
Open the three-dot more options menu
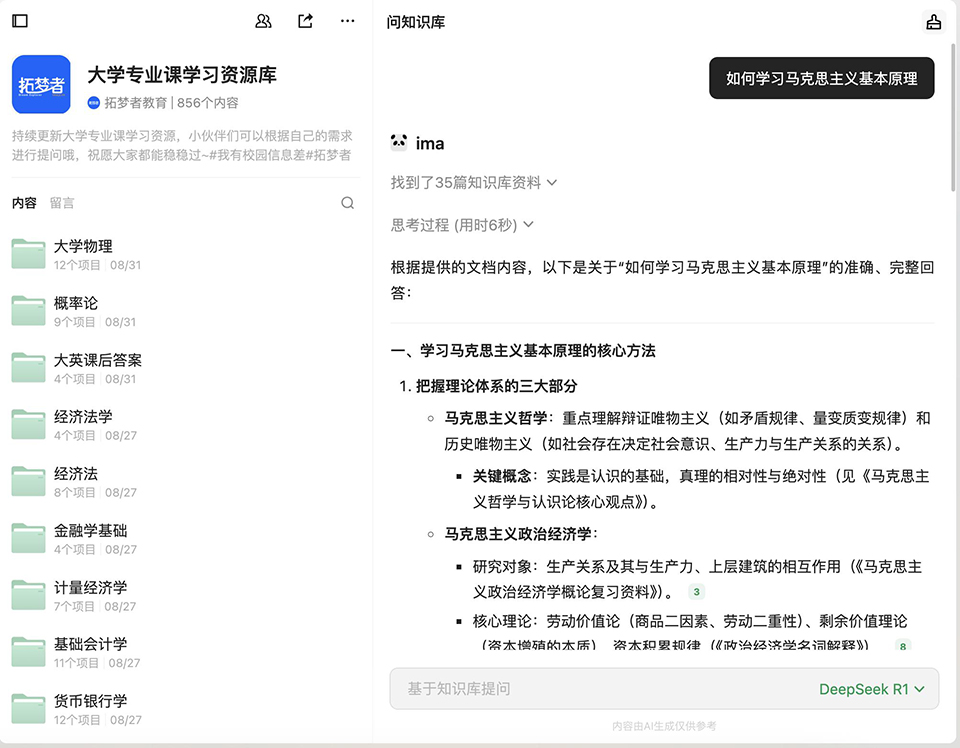pyautogui.click(x=347, y=21)
